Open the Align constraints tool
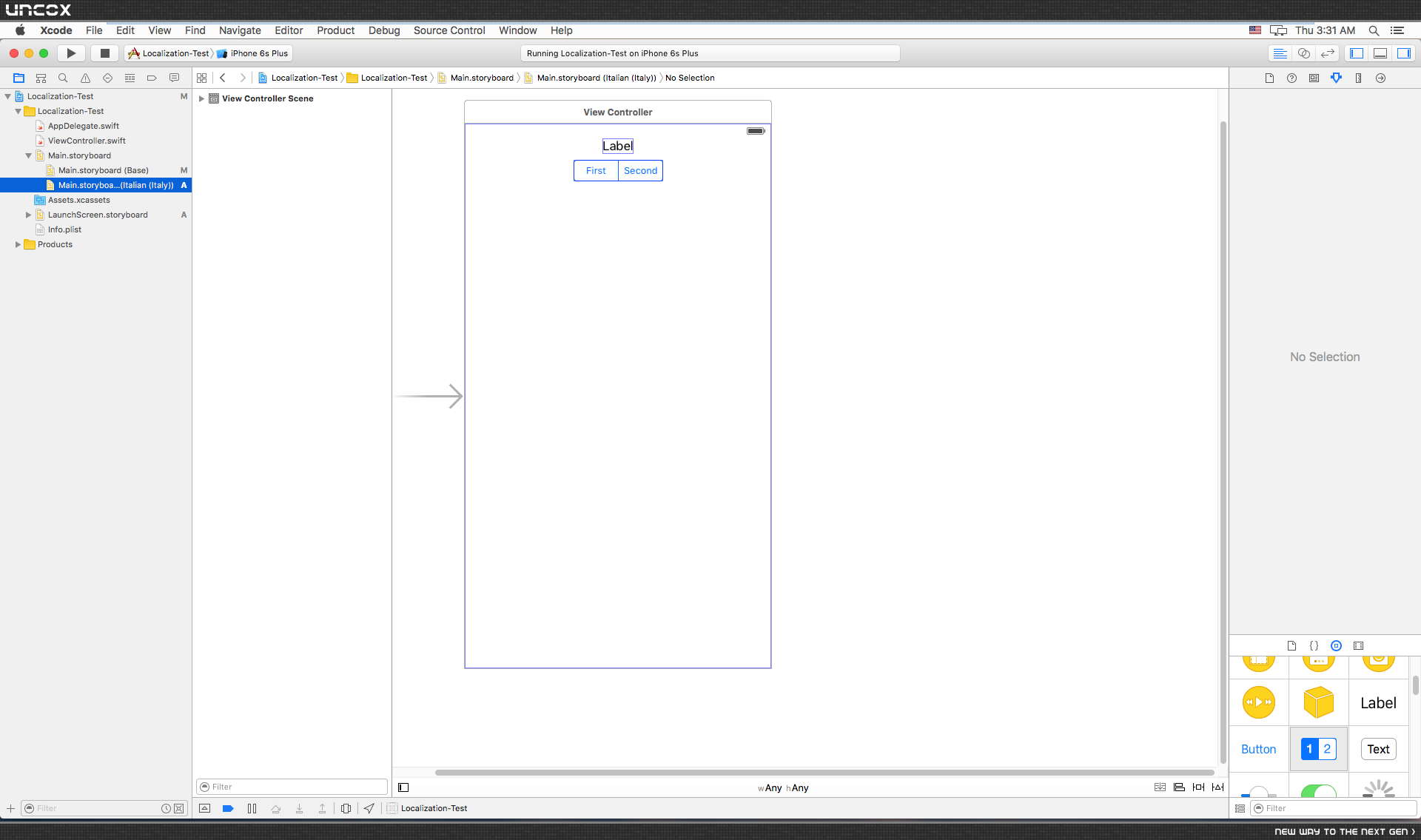This screenshot has width=1421, height=840. click(x=1179, y=787)
